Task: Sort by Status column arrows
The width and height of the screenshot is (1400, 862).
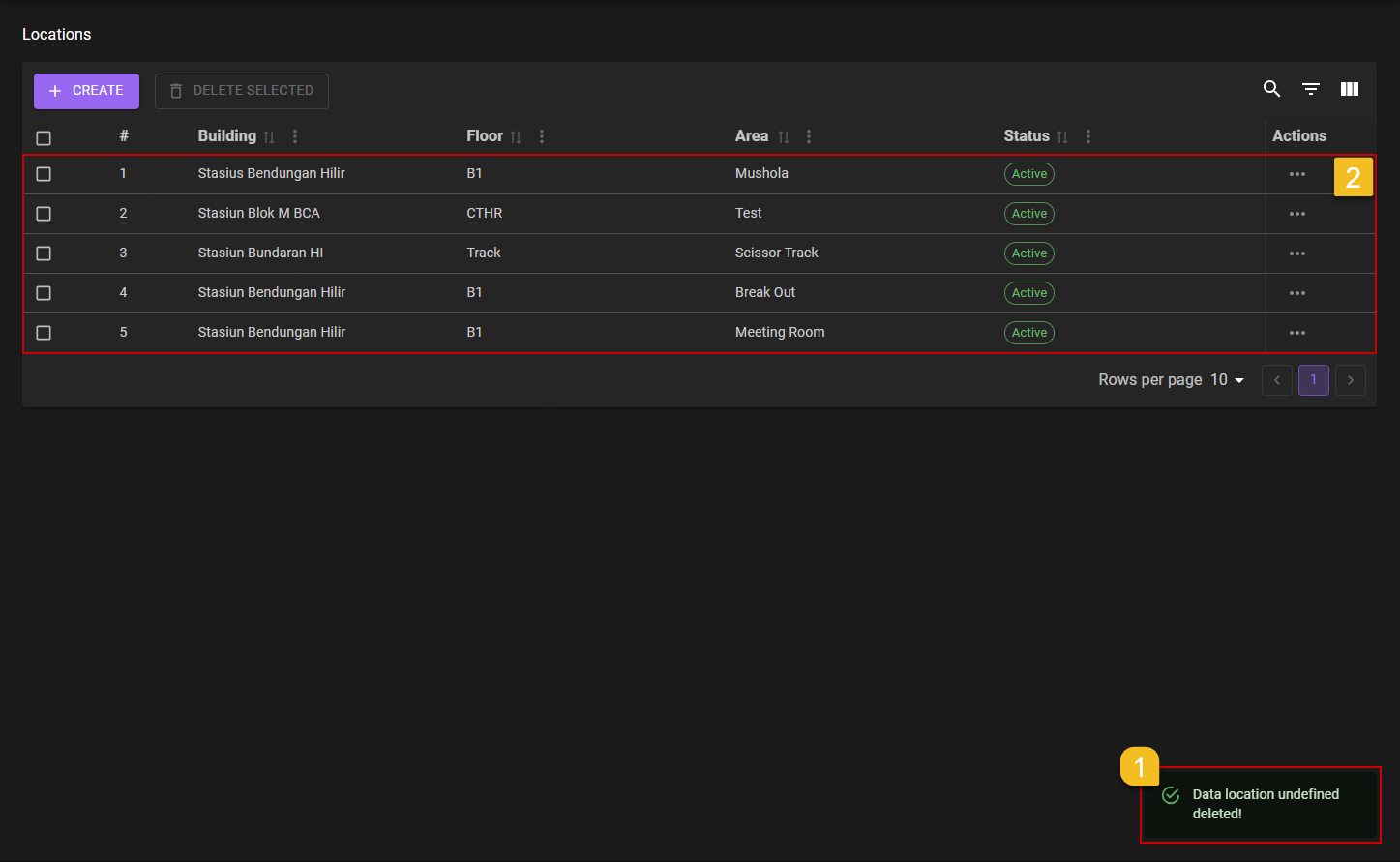Action: point(1062,137)
